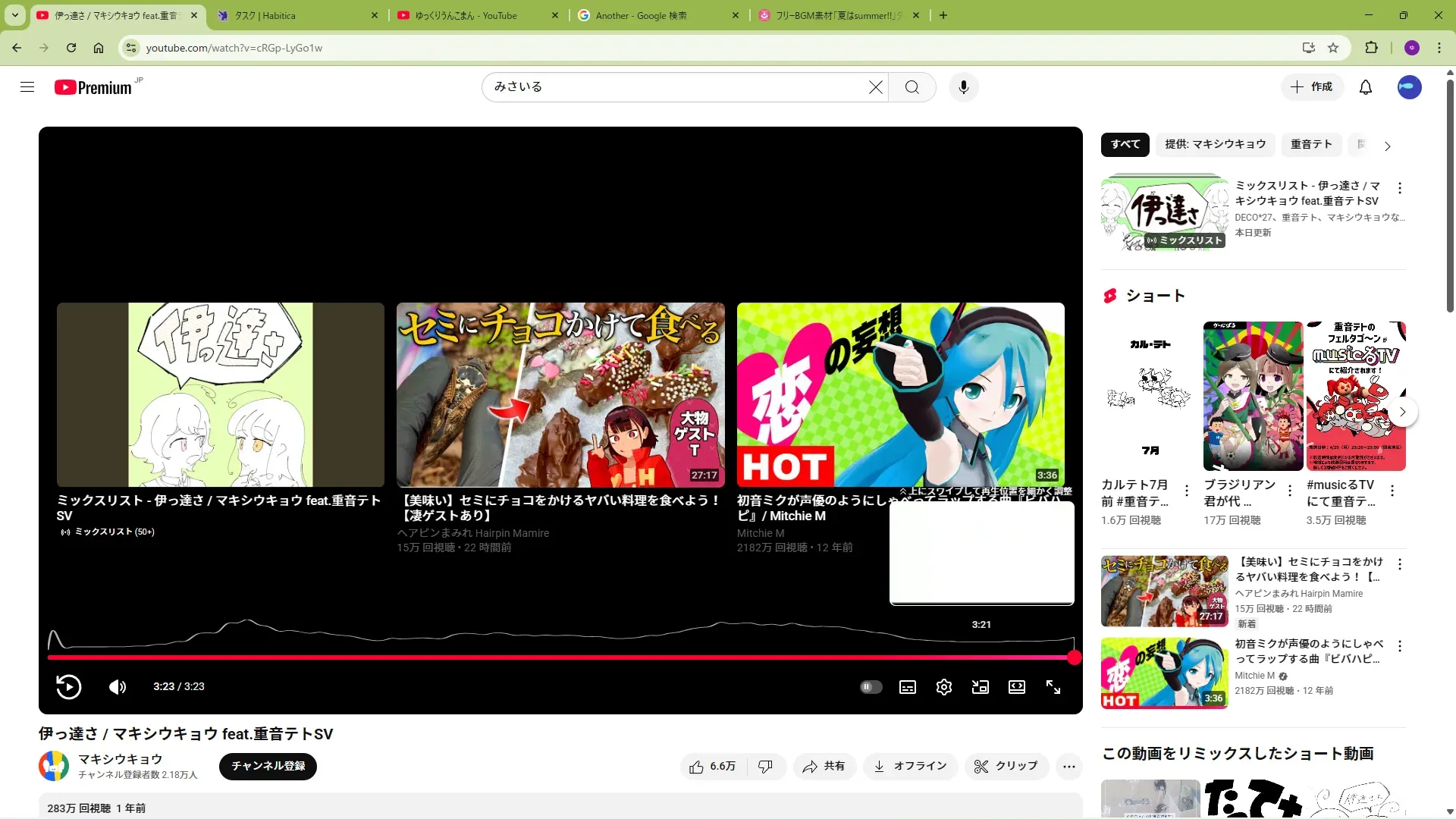Click the チャンネル登録 subscribe button

click(268, 766)
